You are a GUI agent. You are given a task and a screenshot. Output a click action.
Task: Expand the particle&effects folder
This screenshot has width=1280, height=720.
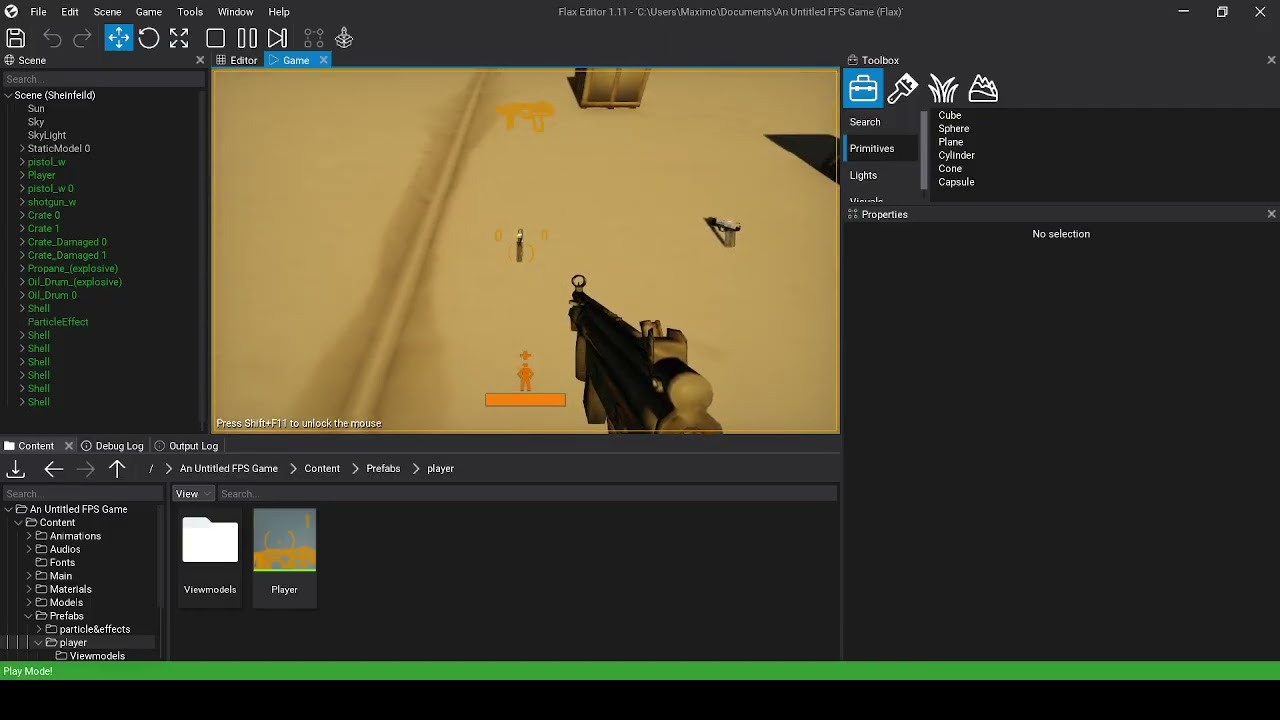pyautogui.click(x=39, y=629)
